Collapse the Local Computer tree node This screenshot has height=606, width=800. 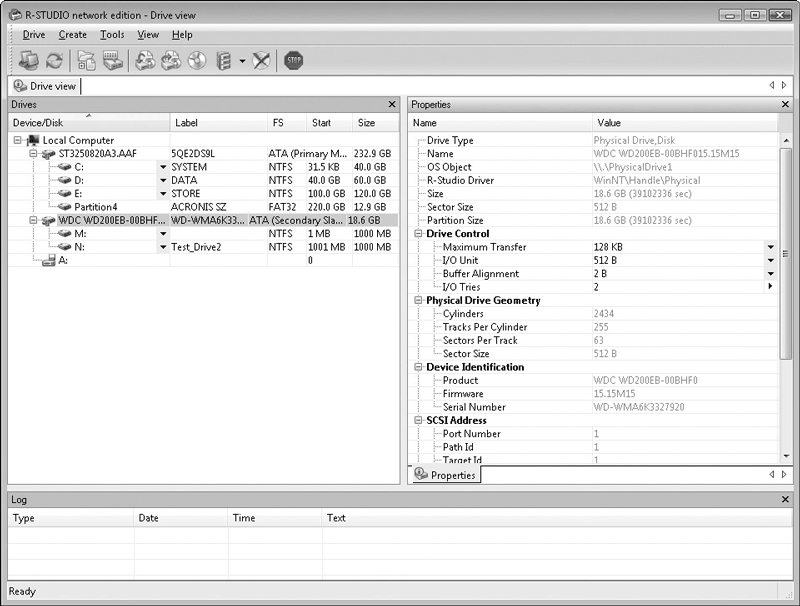pyautogui.click(x=18, y=140)
